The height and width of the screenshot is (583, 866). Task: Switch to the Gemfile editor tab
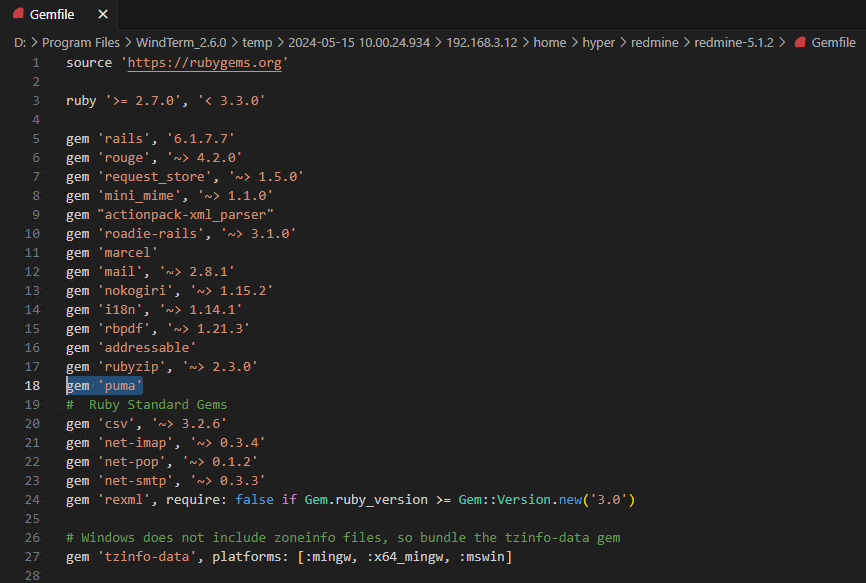pyautogui.click(x=52, y=14)
